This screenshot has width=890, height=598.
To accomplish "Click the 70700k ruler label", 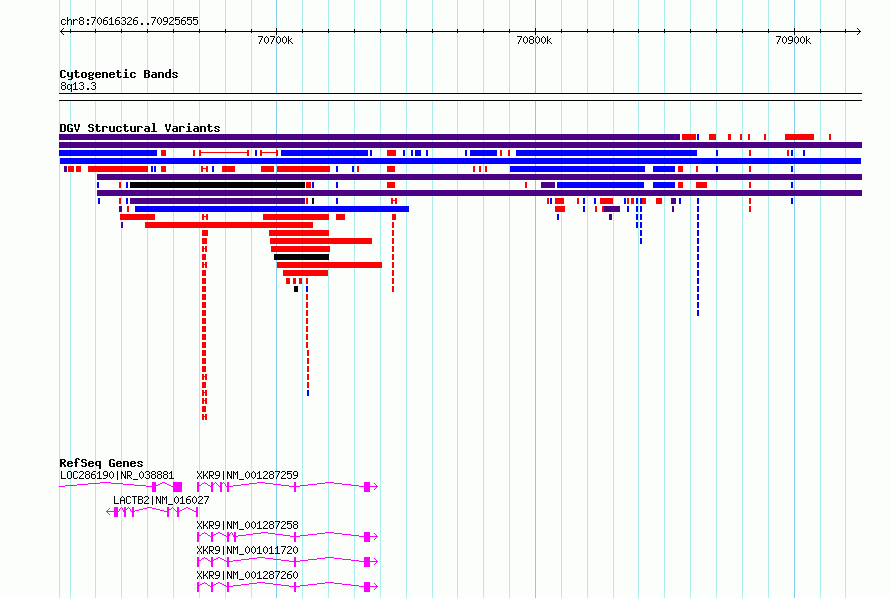I will pos(275,40).
